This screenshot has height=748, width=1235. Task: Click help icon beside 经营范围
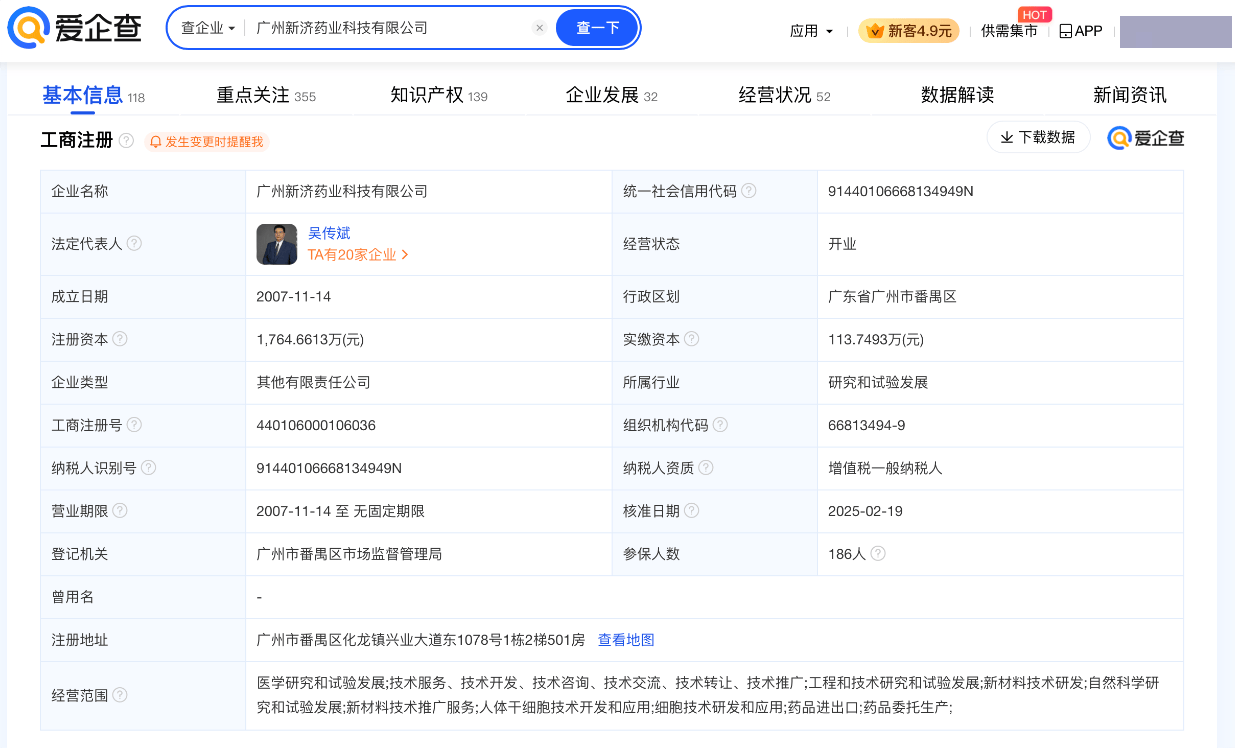click(x=120, y=695)
